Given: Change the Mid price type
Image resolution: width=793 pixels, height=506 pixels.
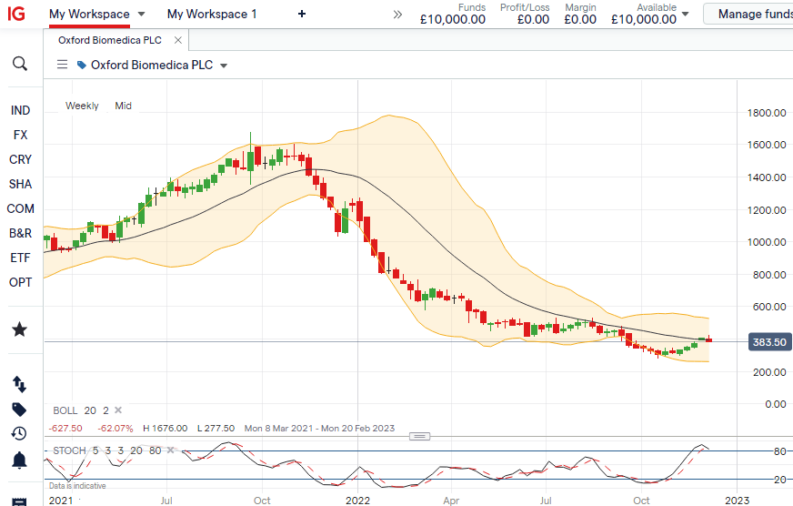Looking at the screenshot, I should 123,106.
